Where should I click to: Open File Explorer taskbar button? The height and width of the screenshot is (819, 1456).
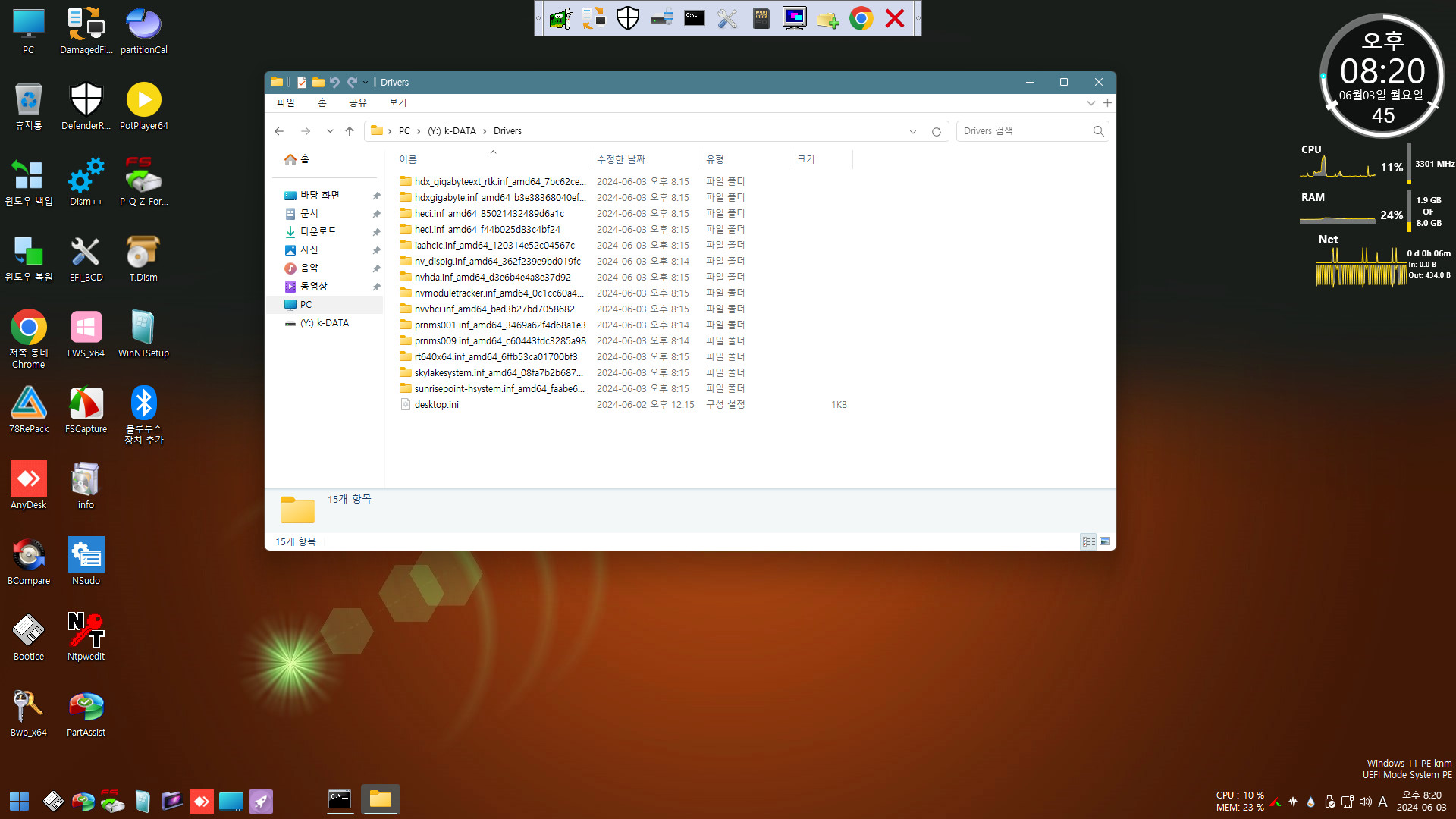click(381, 799)
